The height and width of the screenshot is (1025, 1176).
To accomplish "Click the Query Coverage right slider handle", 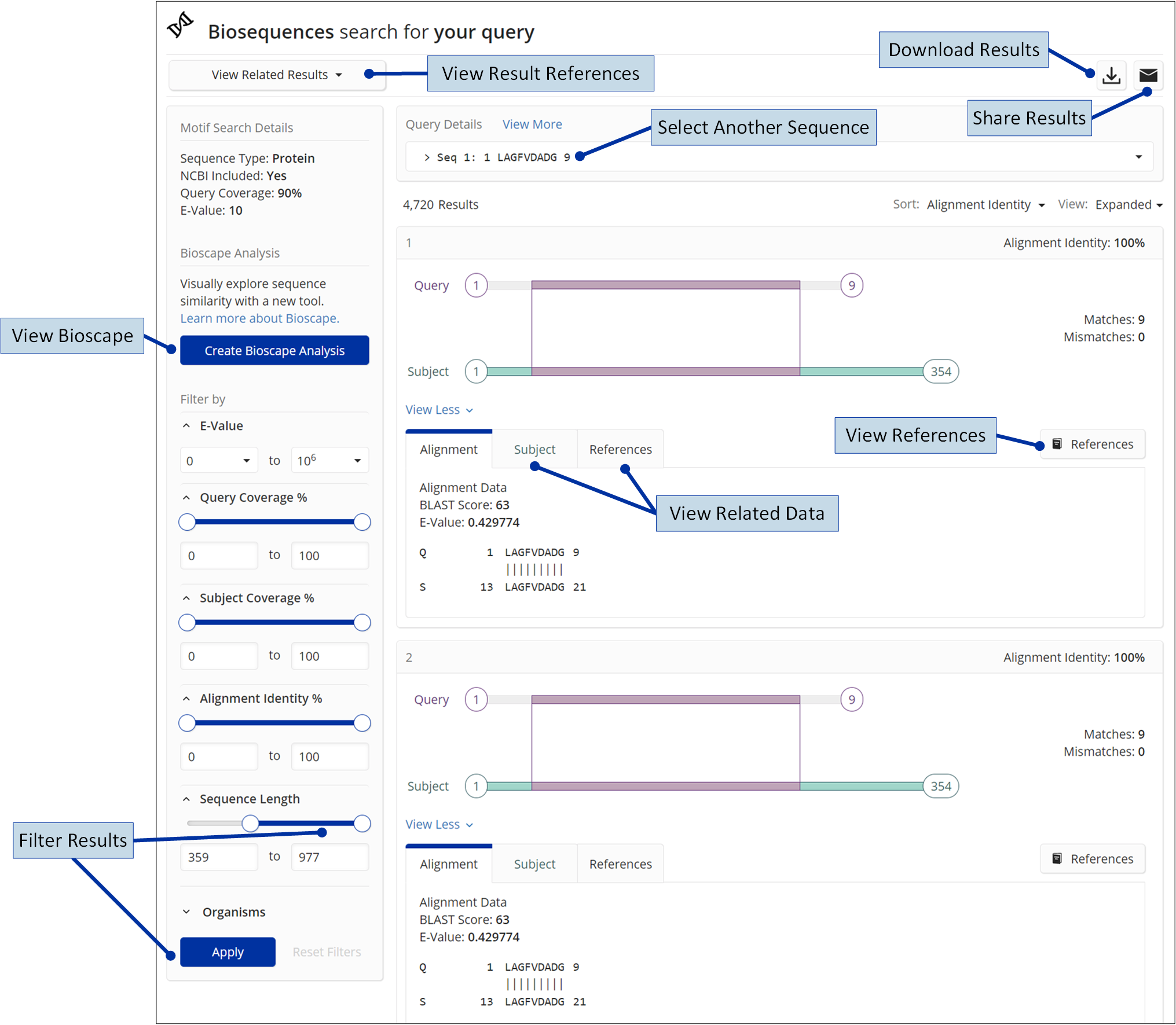I will point(362,522).
